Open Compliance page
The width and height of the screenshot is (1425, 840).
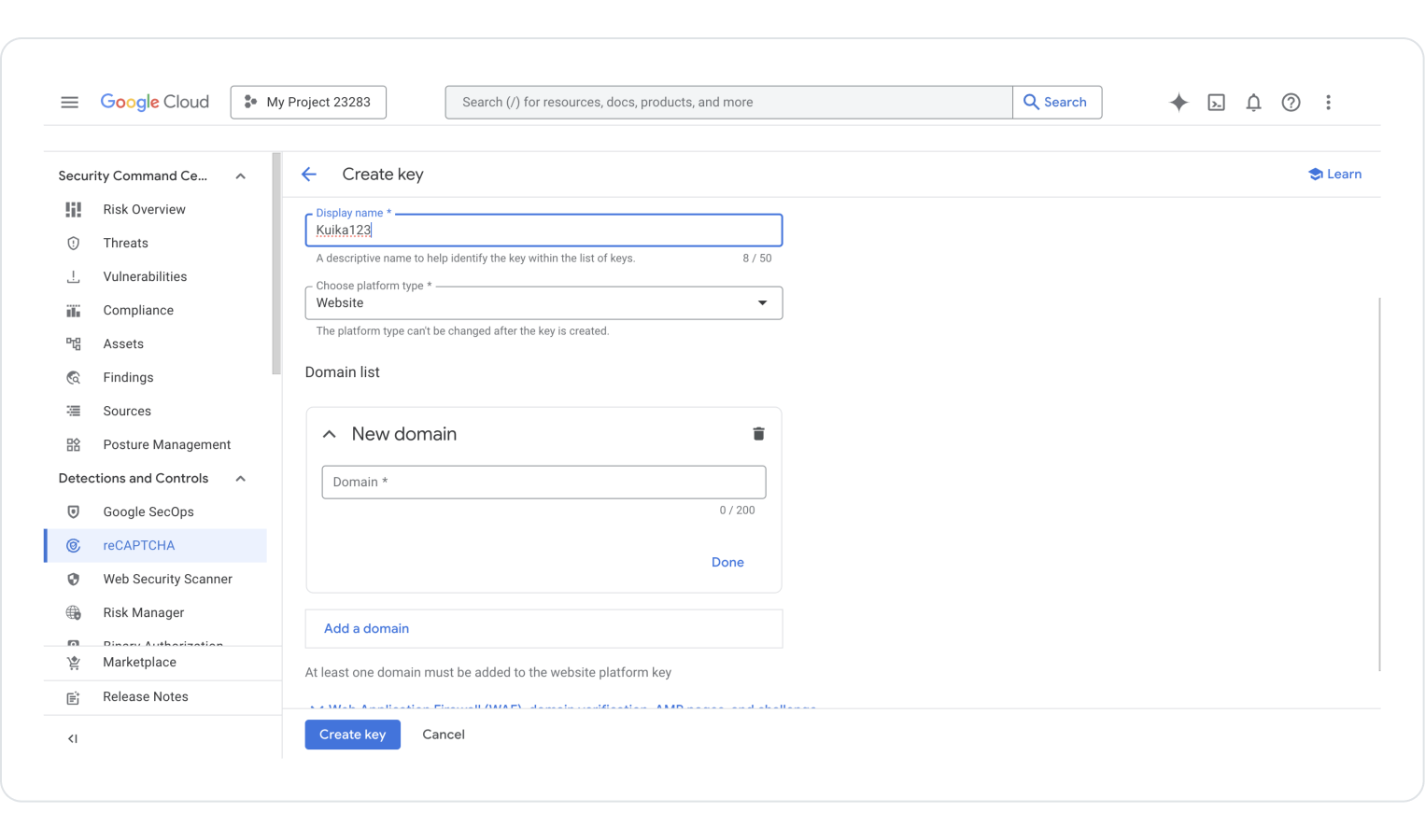point(138,311)
